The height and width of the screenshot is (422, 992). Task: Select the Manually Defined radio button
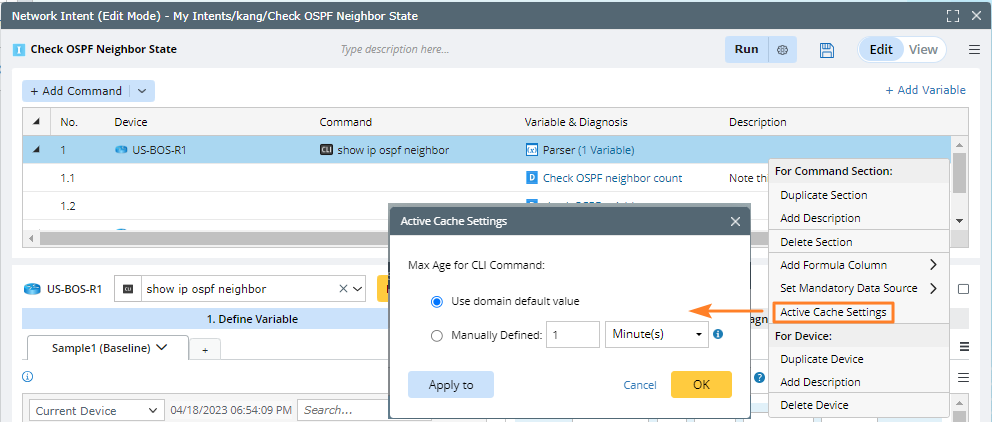point(436,335)
